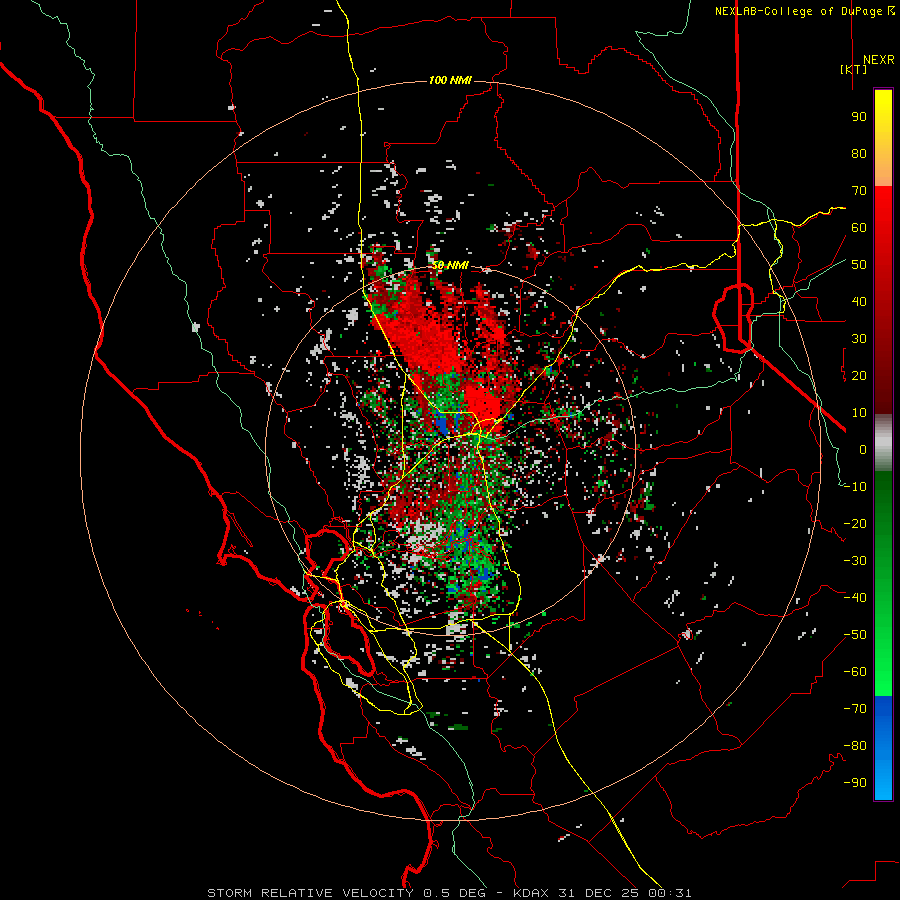Click the 0 value on velocity scale
This screenshot has height=900, width=900.
[863, 449]
